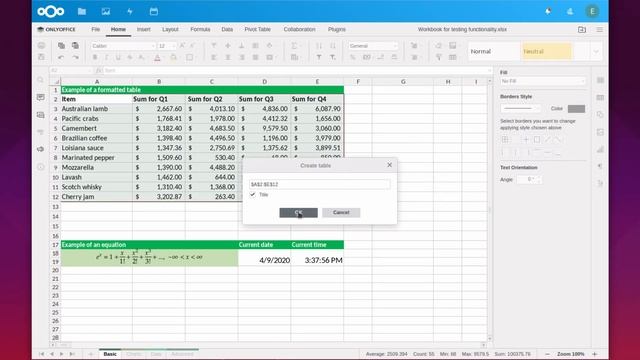Screen dimensions: 640x360
Task: Align text right in toolbar
Action: click(x=242, y=58)
